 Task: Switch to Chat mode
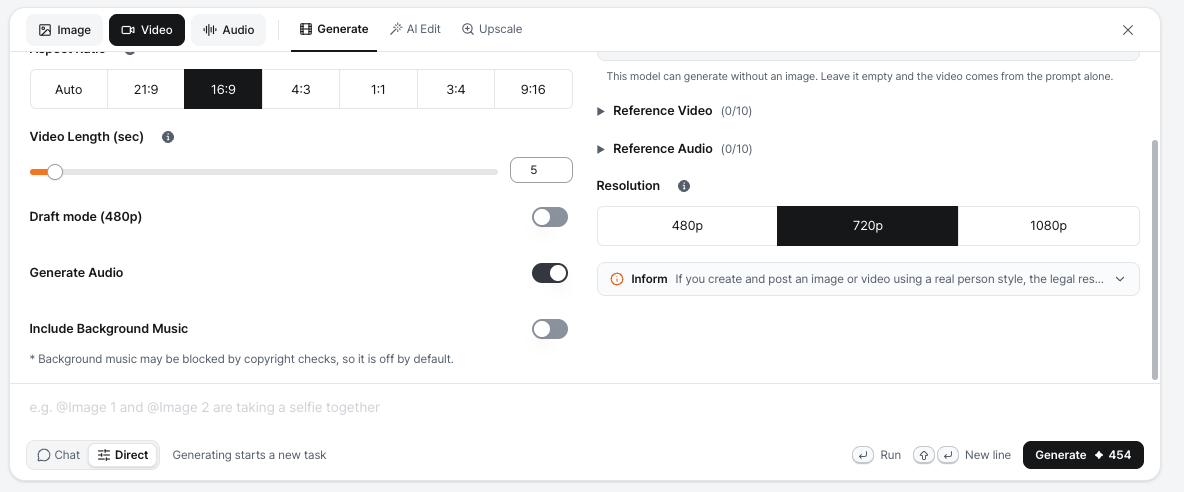58,455
